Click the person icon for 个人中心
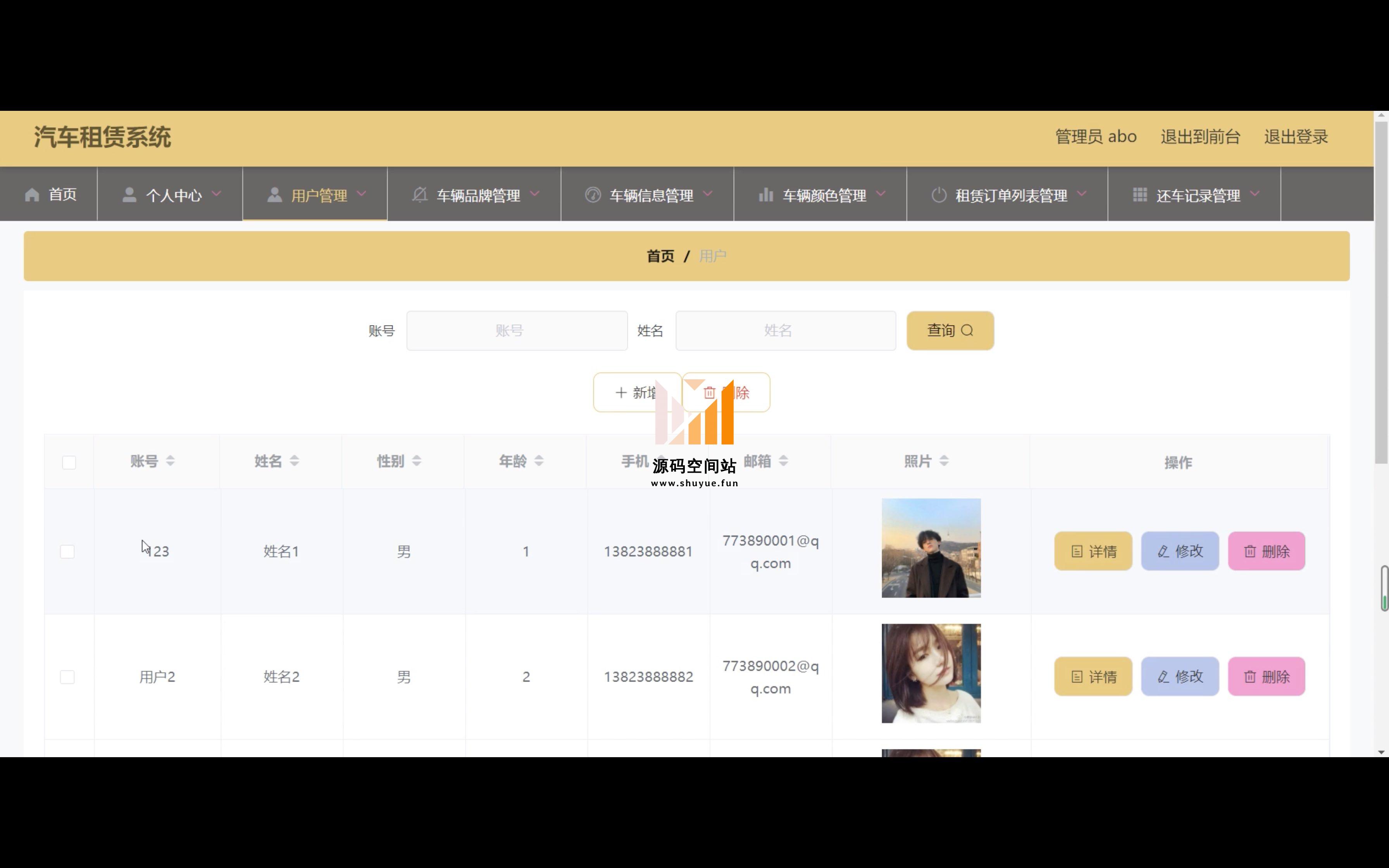1389x868 pixels. click(x=130, y=195)
